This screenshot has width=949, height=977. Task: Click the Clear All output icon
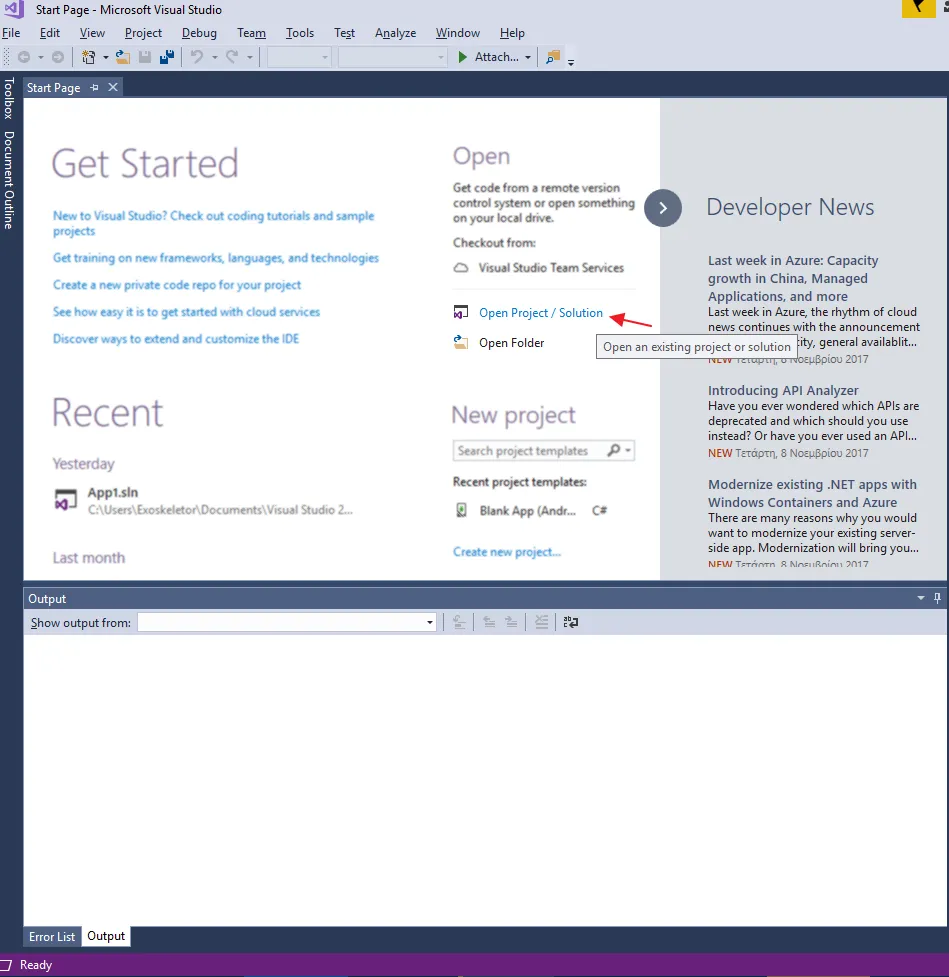541,622
